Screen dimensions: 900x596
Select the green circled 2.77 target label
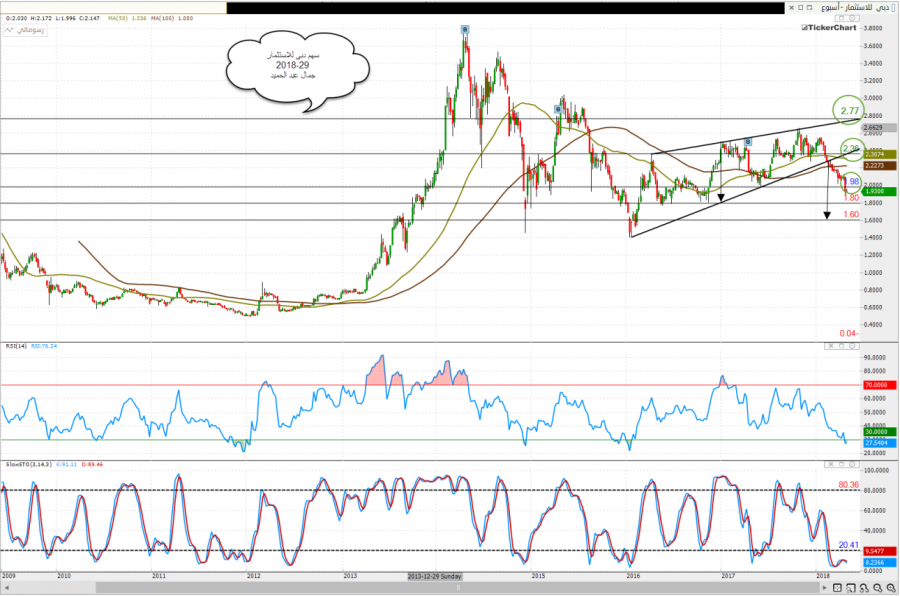pyautogui.click(x=849, y=111)
